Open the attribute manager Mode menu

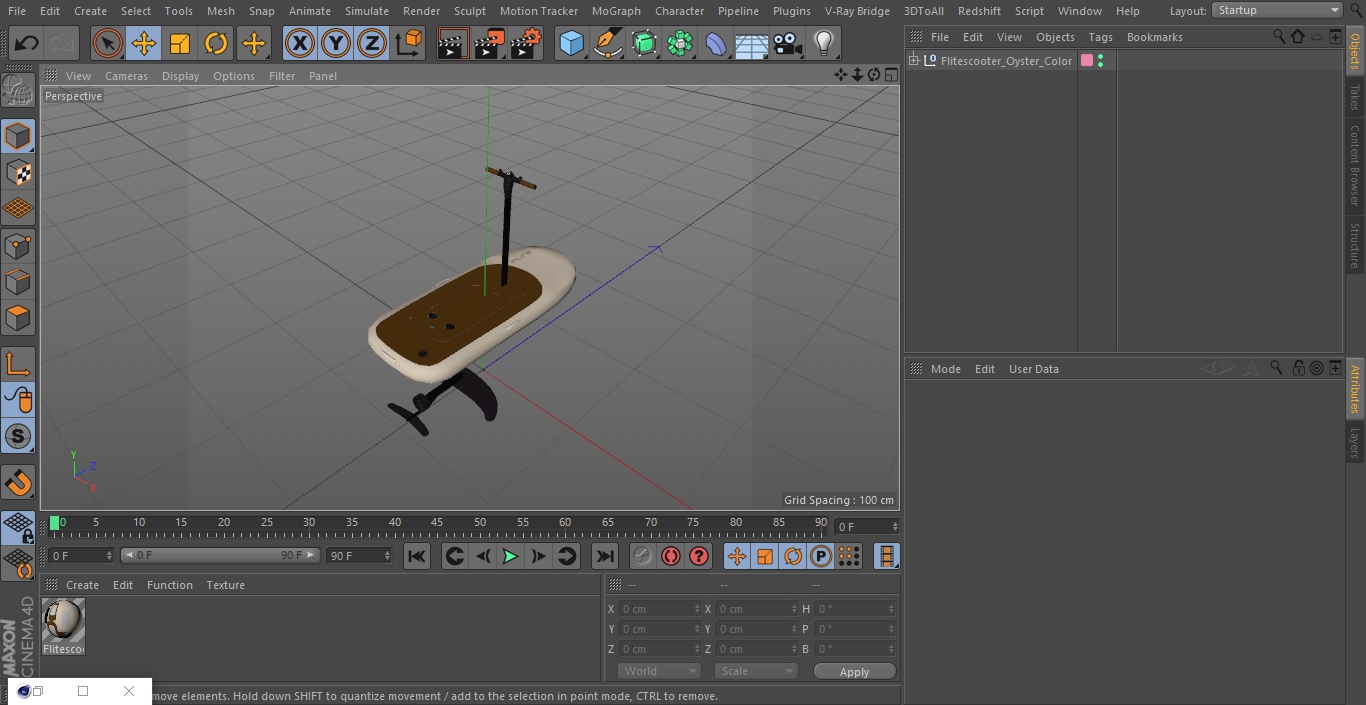pyautogui.click(x=945, y=369)
